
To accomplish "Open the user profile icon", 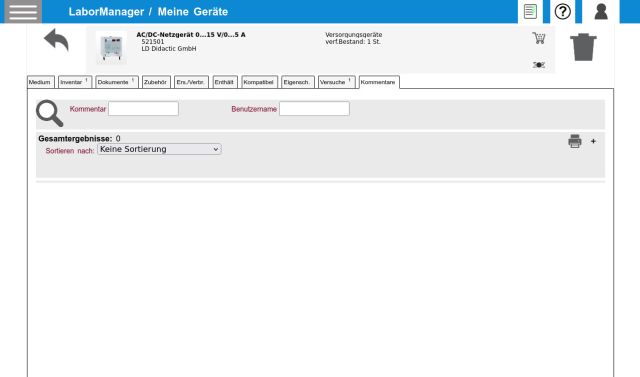I will 601,11.
